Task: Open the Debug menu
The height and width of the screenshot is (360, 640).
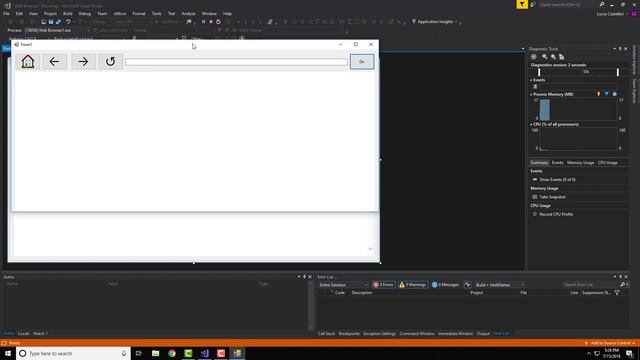Action: click(x=84, y=13)
